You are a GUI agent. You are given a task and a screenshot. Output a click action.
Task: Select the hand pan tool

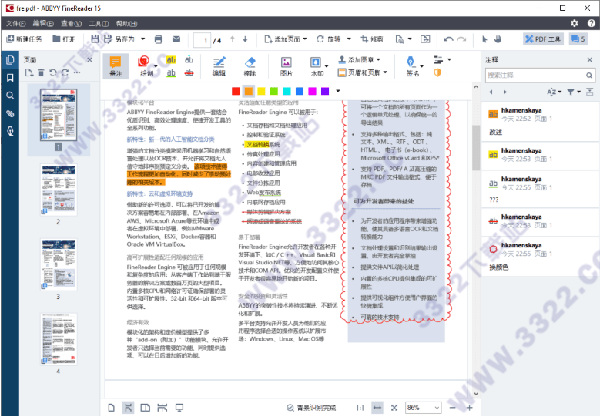tap(498, 39)
